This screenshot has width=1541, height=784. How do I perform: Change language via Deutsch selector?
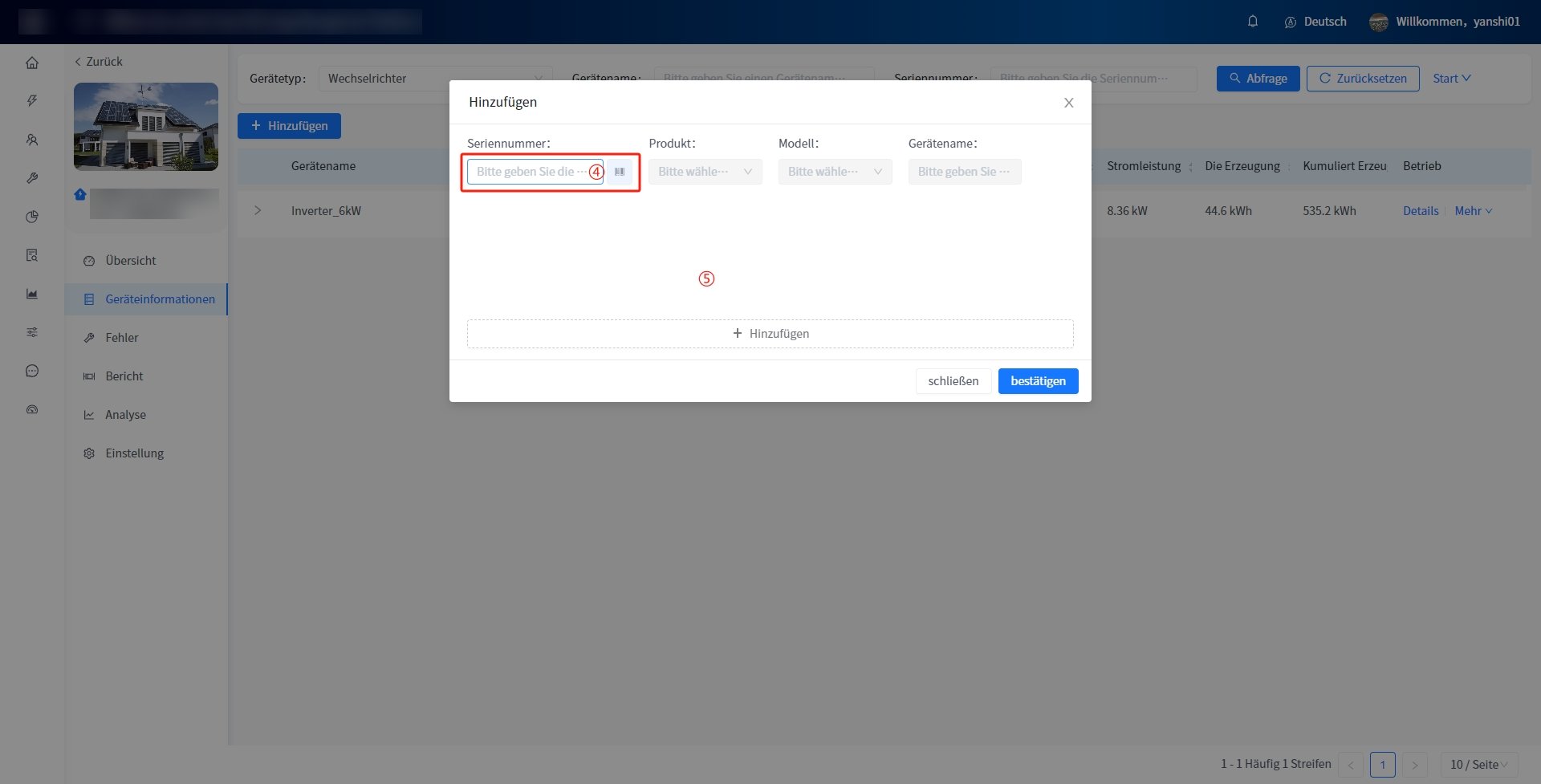pyautogui.click(x=1315, y=22)
